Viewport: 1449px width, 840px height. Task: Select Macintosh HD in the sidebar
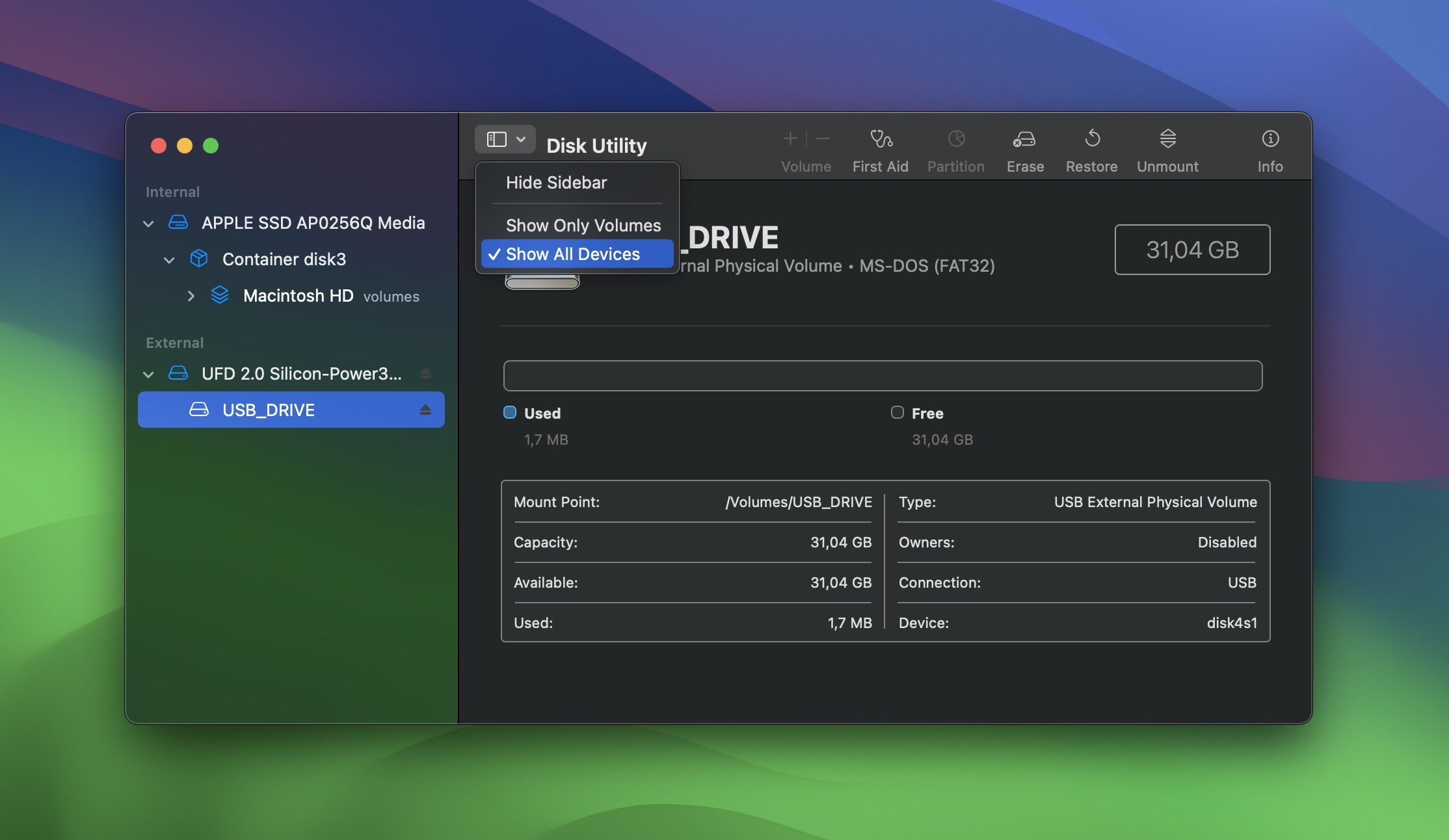[291, 296]
